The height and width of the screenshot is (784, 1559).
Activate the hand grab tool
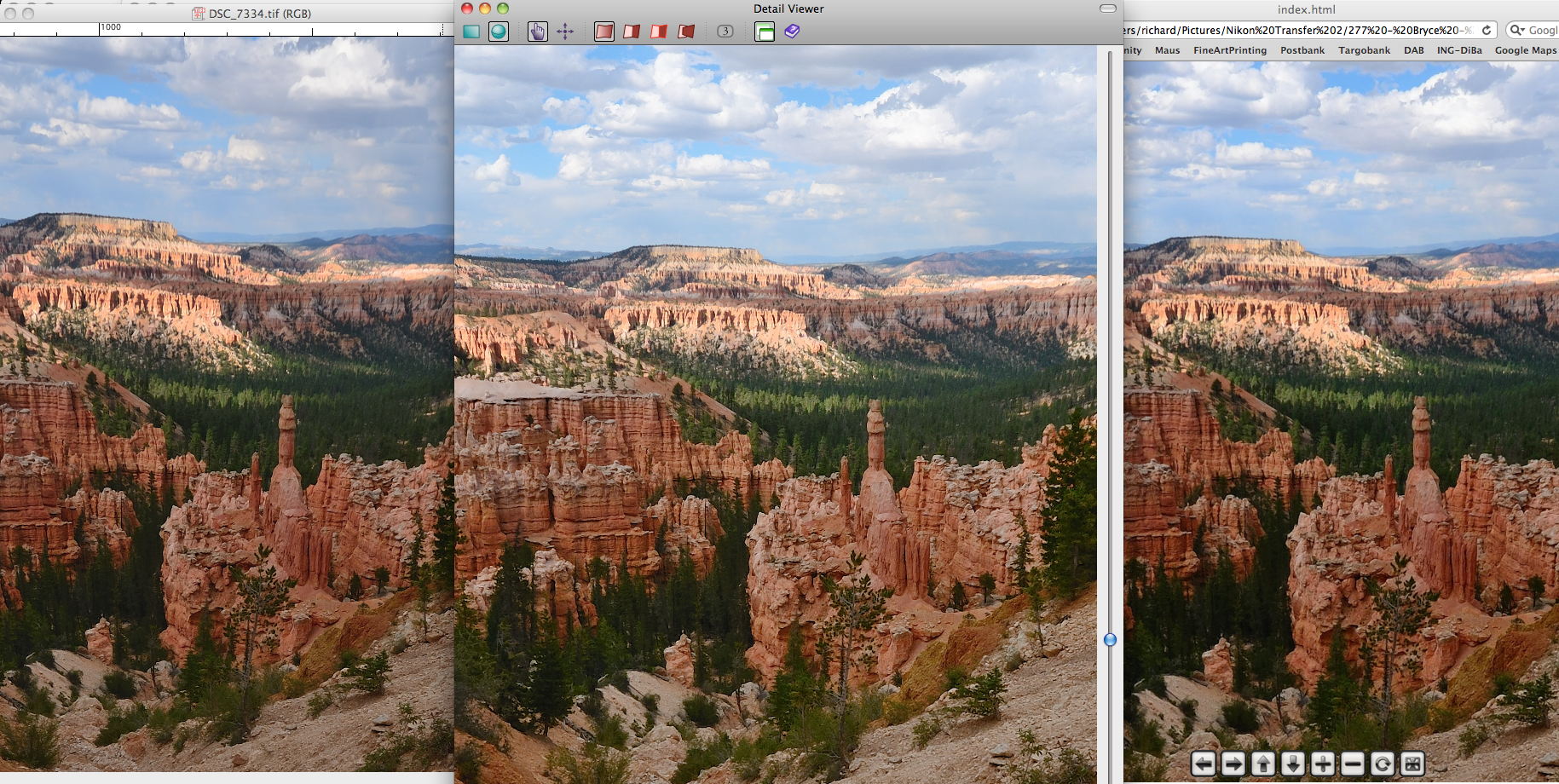tap(537, 32)
